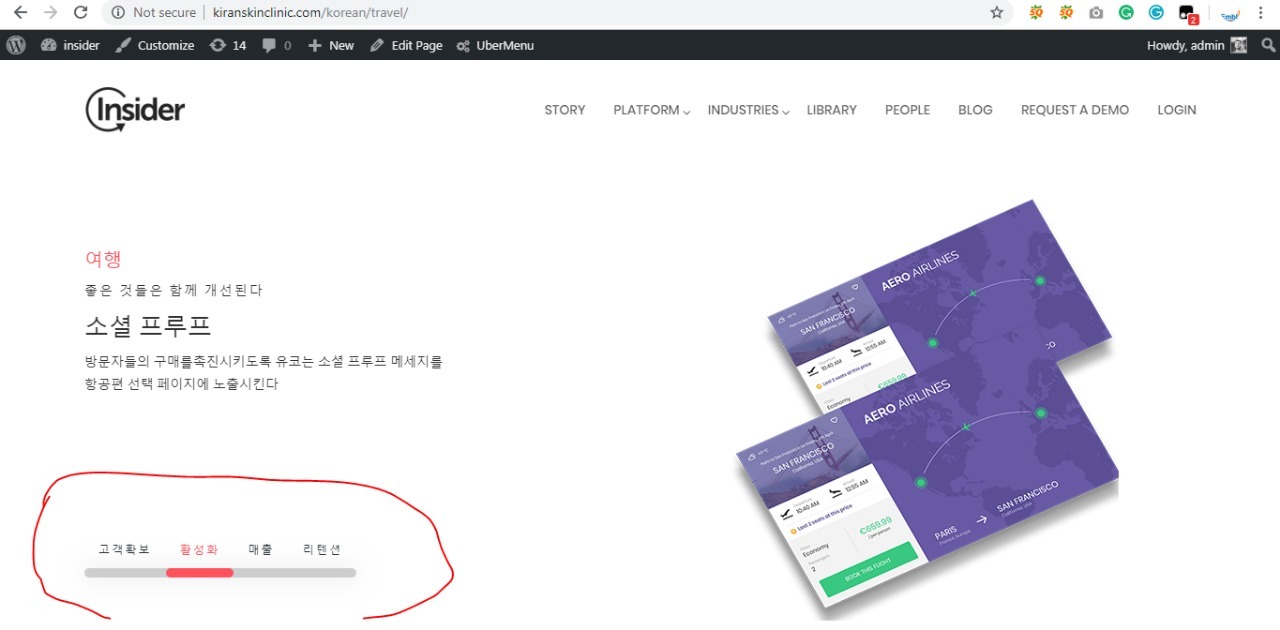
Task: Bookmark this page with the star icon
Action: (996, 13)
